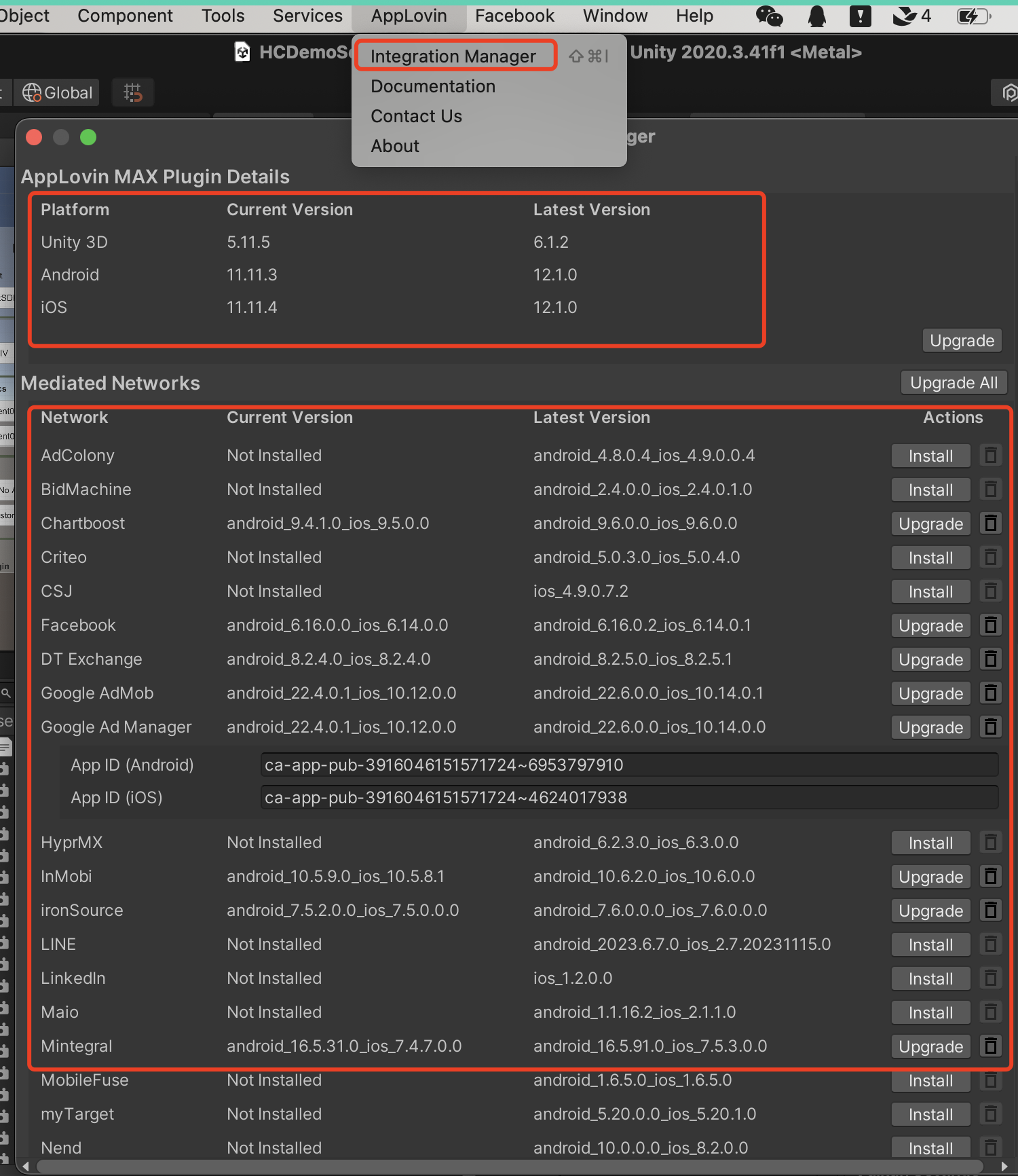Click WeChat icon in menu bar

coord(769,16)
